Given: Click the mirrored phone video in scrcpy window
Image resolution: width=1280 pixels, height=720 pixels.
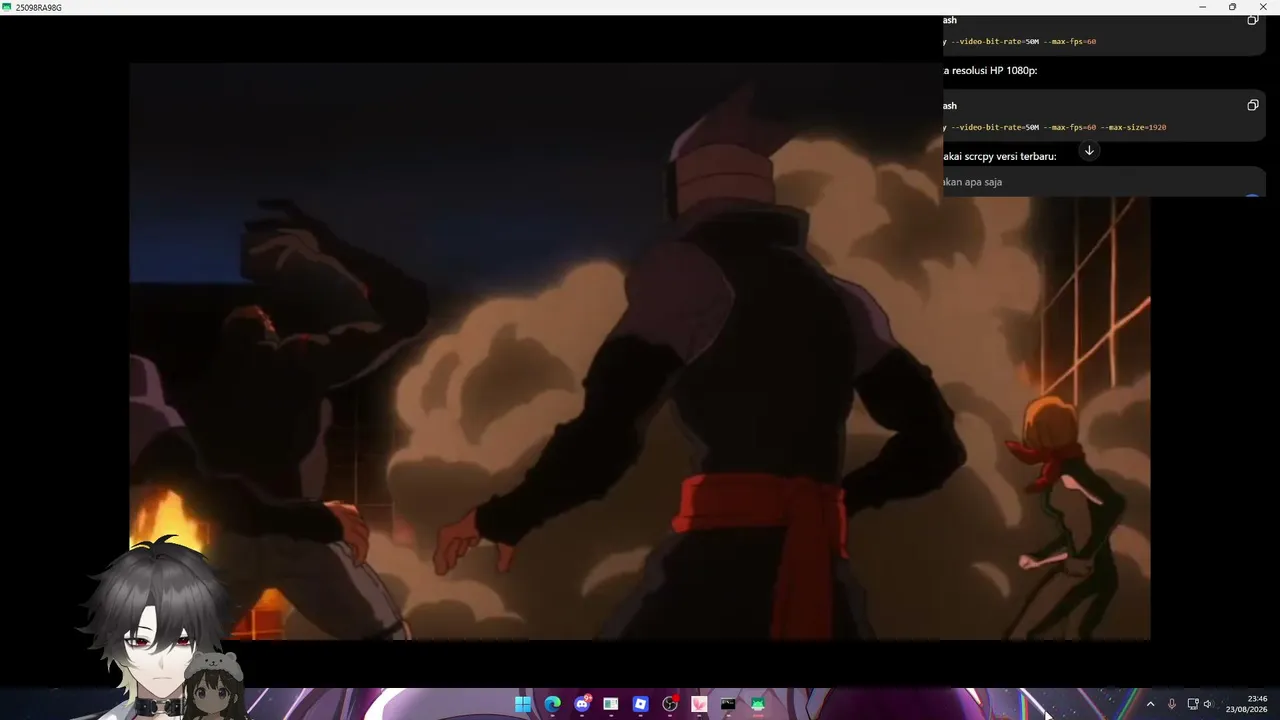Looking at the screenshot, I should (x=640, y=351).
